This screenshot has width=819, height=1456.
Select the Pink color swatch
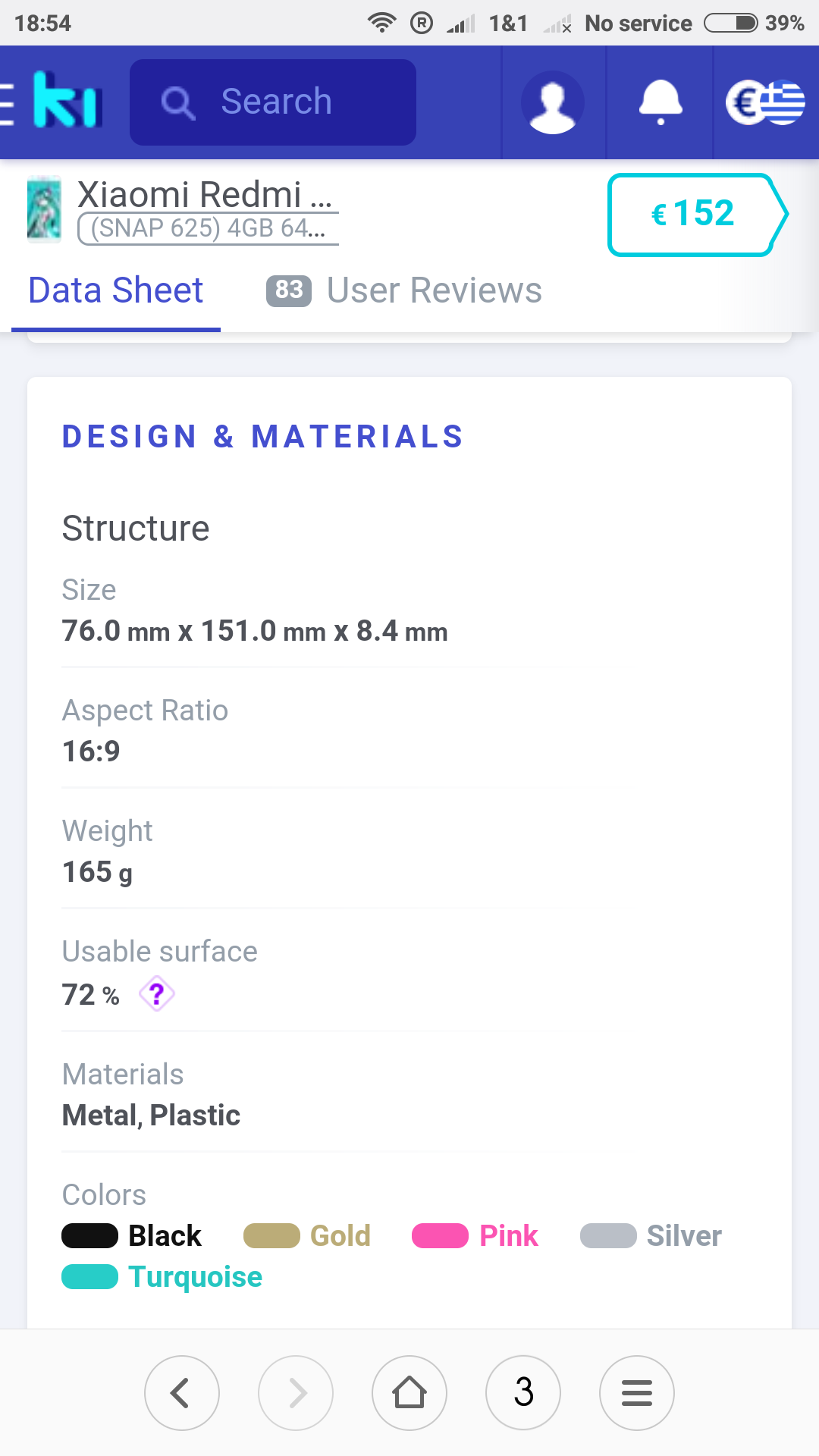pos(441,1236)
